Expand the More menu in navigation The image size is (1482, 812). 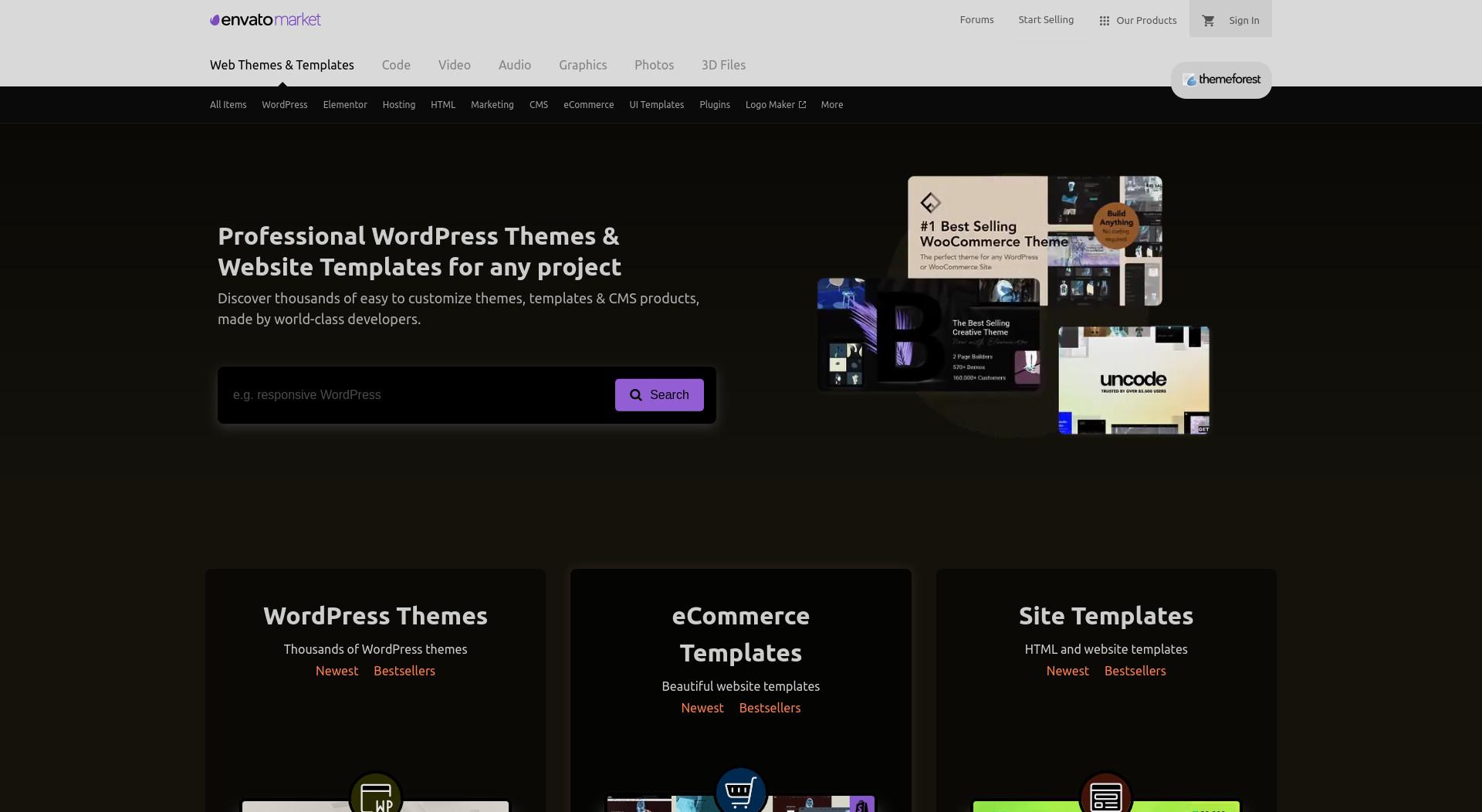[x=832, y=105]
